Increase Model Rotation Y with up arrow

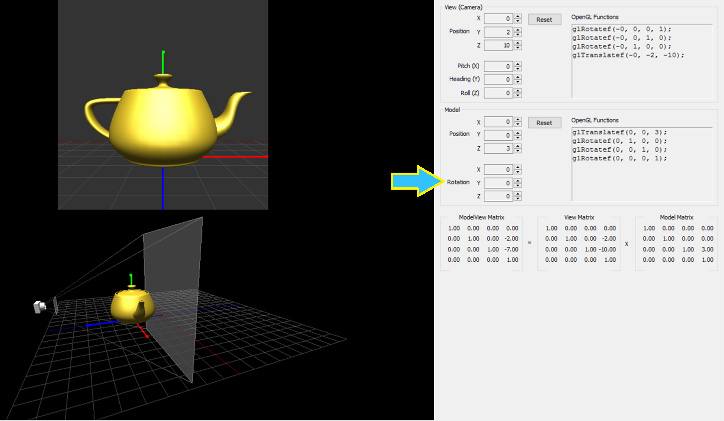(x=518, y=180)
